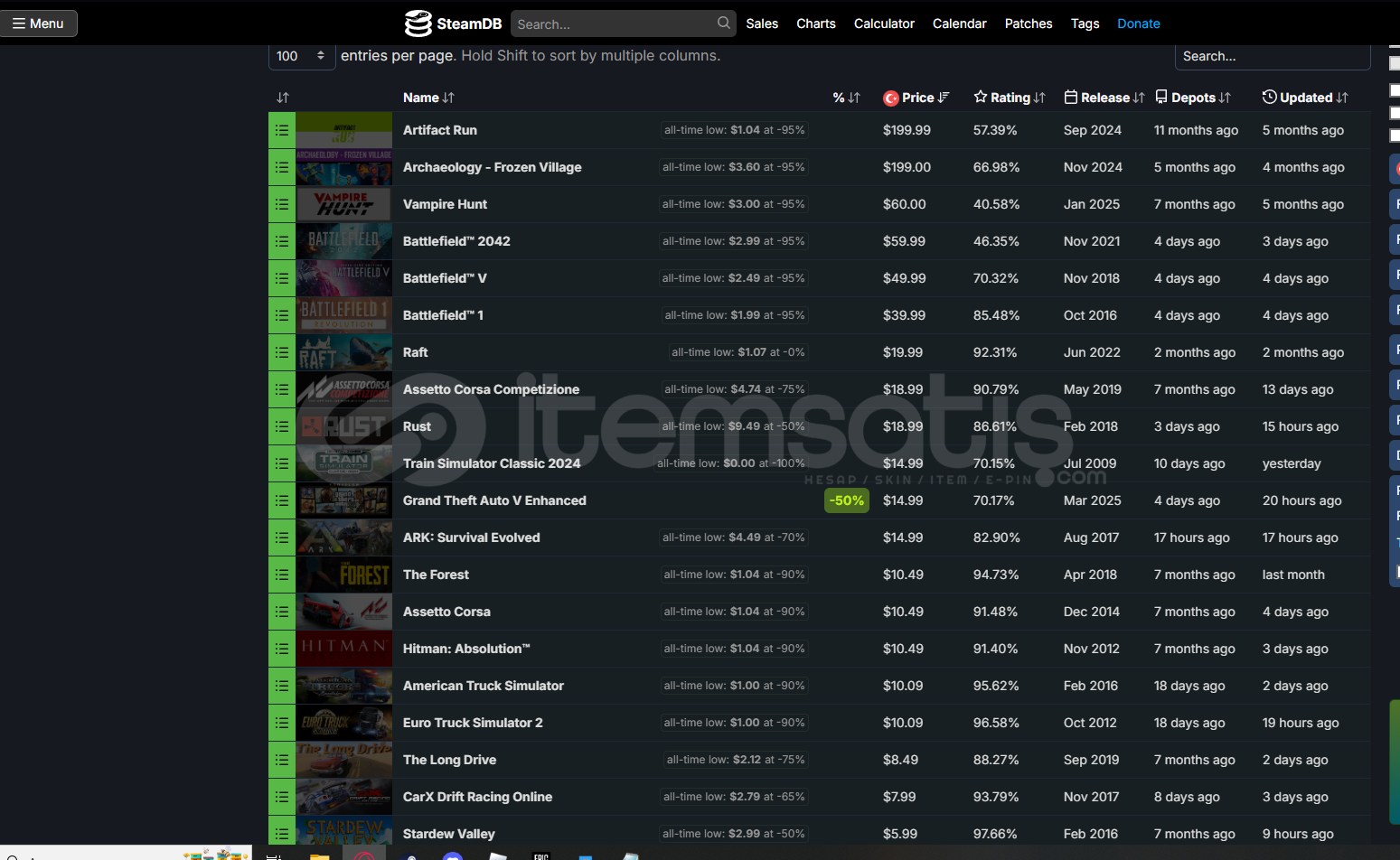Open the Calculator menu item

point(884,23)
